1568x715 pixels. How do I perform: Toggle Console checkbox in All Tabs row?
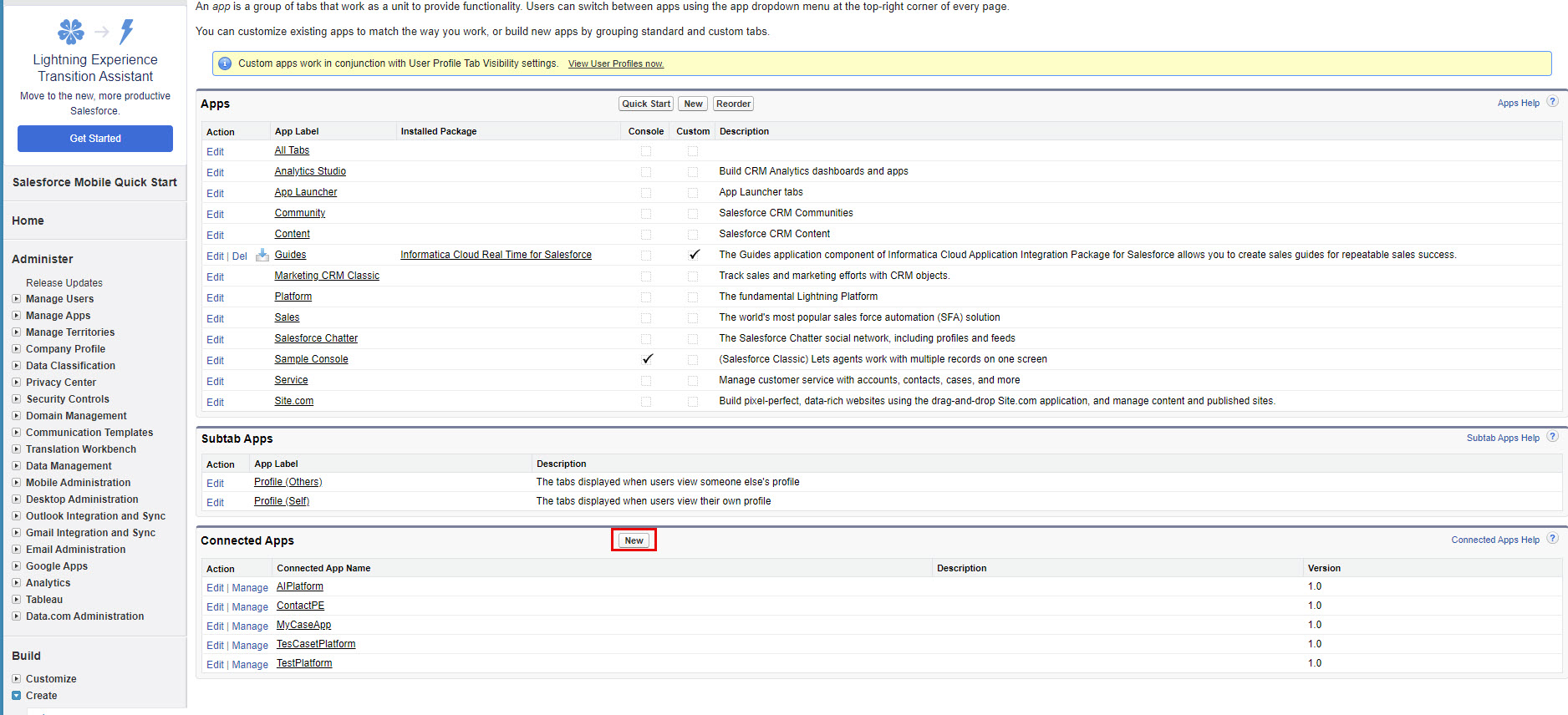click(x=646, y=151)
